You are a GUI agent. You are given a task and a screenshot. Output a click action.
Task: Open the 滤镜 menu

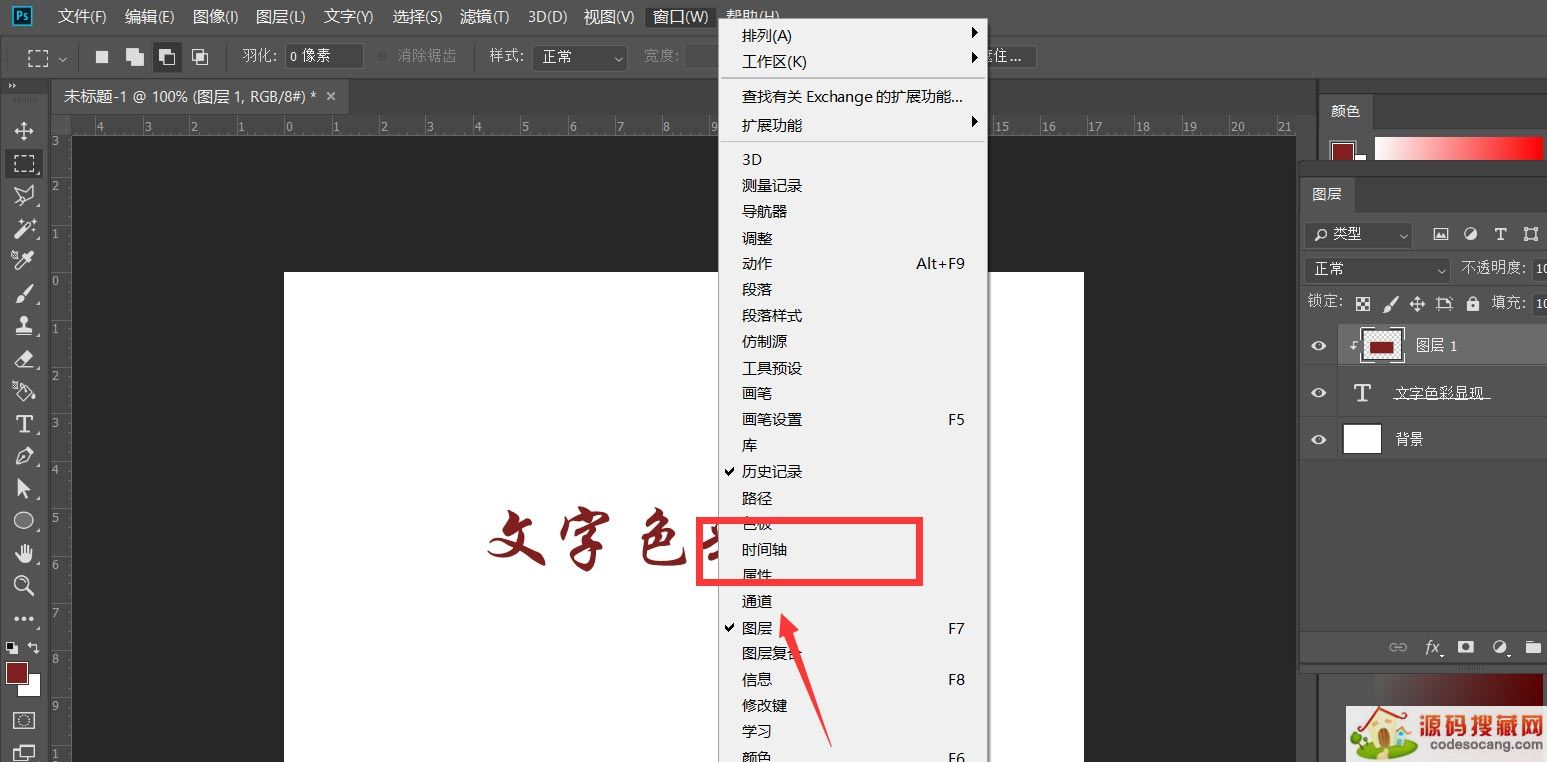point(484,16)
